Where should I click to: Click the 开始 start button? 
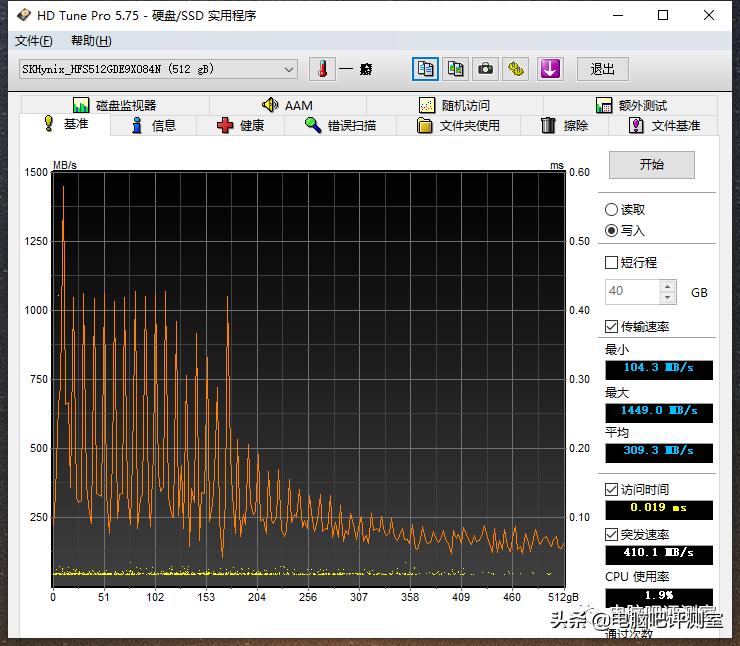pyautogui.click(x=652, y=165)
